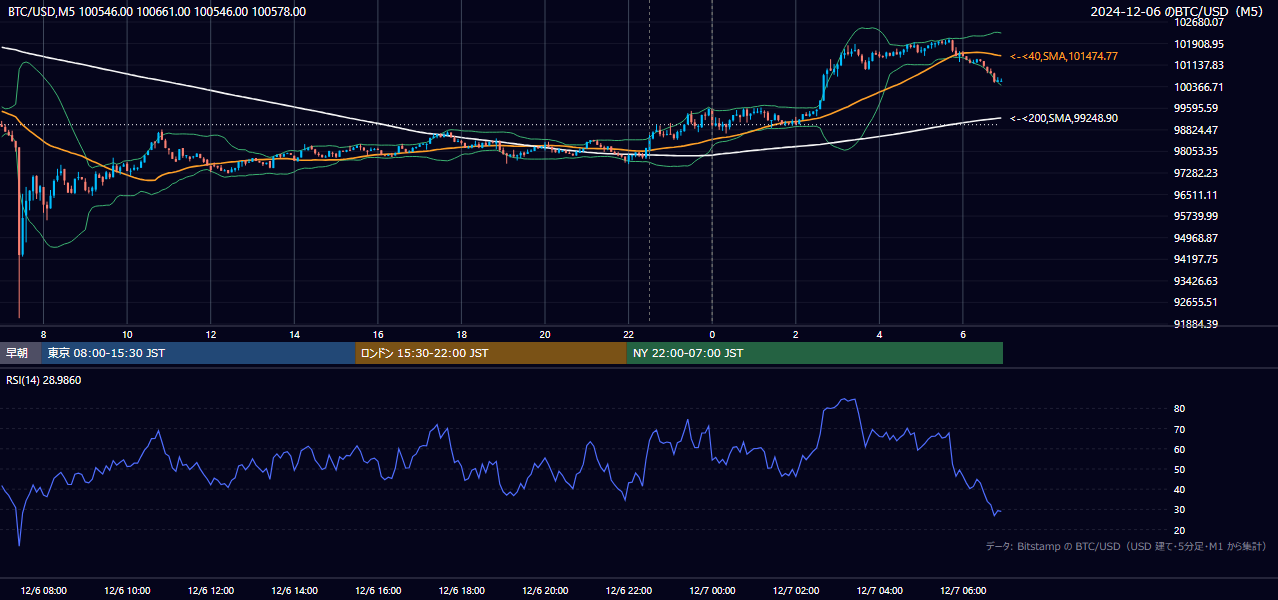Click price axis value 95739.99
1278x600 pixels.
(1196, 216)
